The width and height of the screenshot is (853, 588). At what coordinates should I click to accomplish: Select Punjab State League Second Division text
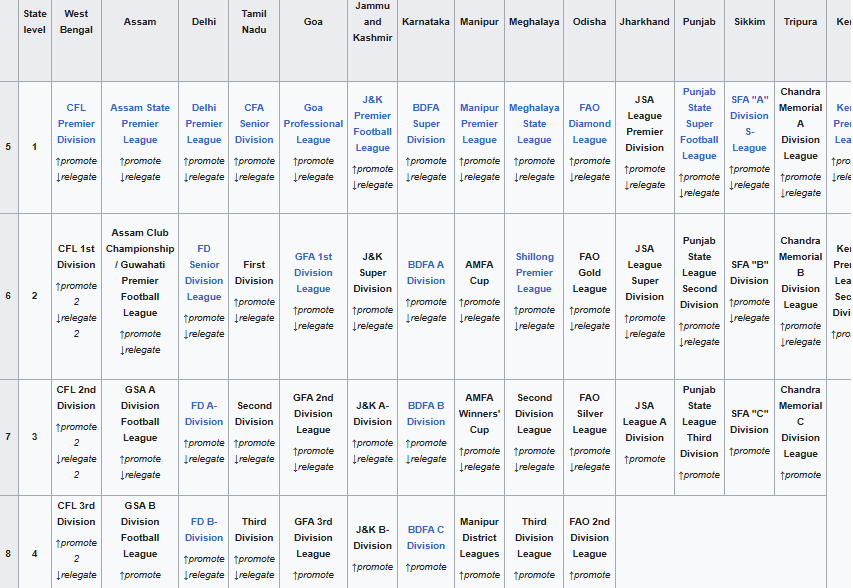click(x=699, y=273)
